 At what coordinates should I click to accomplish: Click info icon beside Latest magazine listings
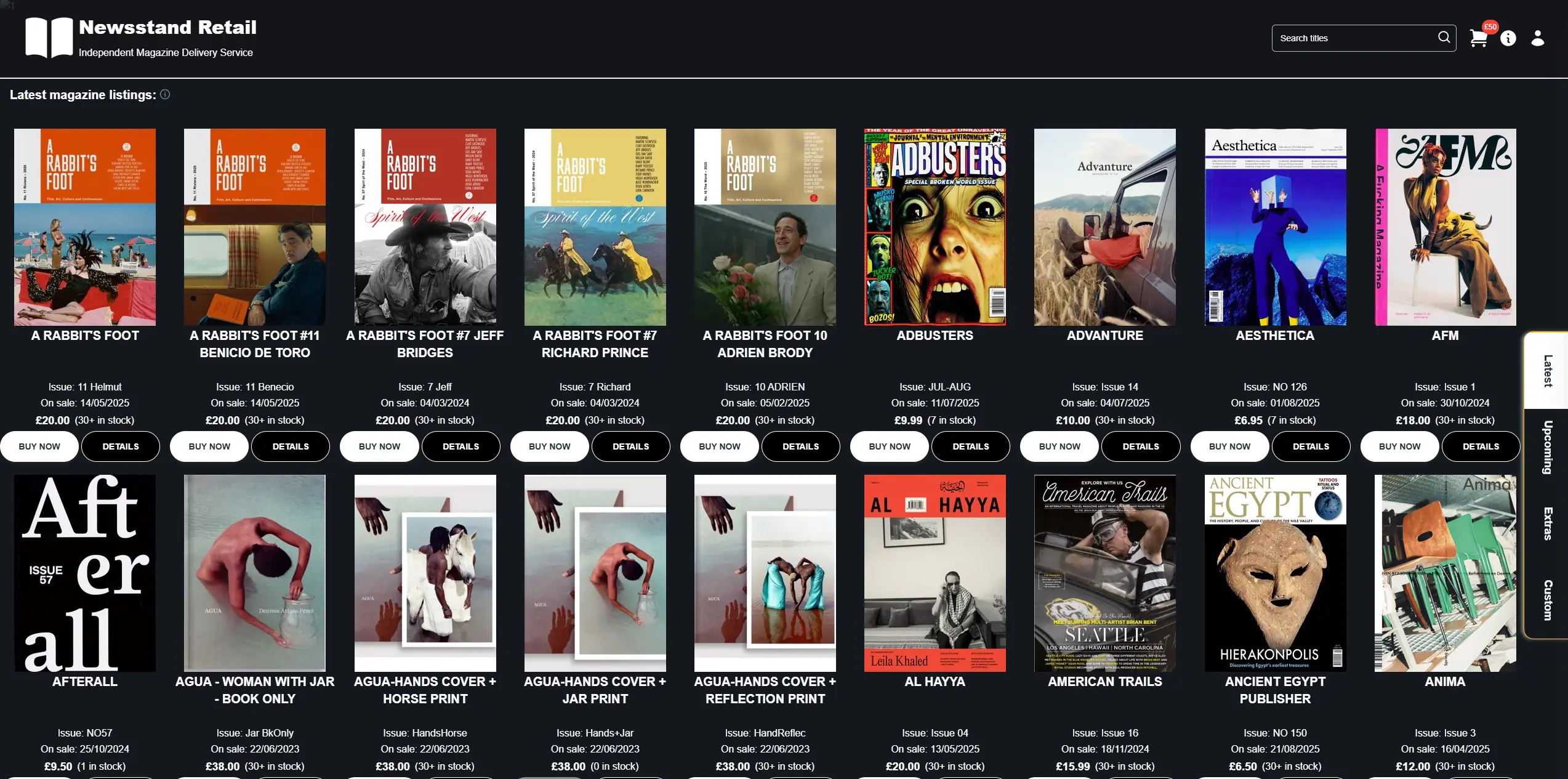coord(165,94)
